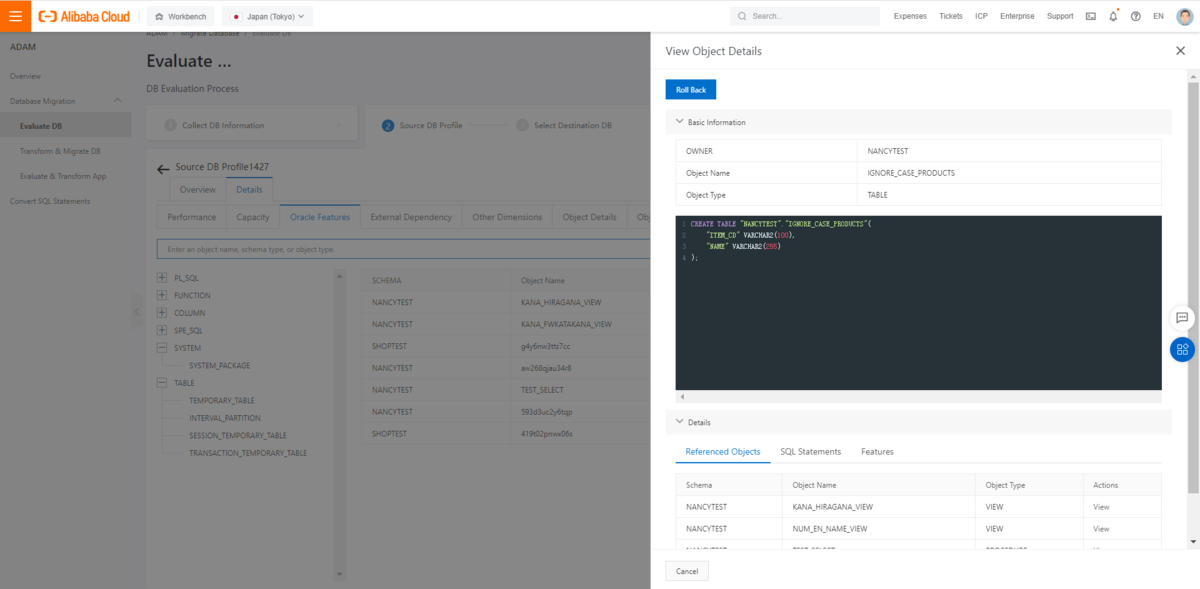Open the Tickets menu

(951, 16)
